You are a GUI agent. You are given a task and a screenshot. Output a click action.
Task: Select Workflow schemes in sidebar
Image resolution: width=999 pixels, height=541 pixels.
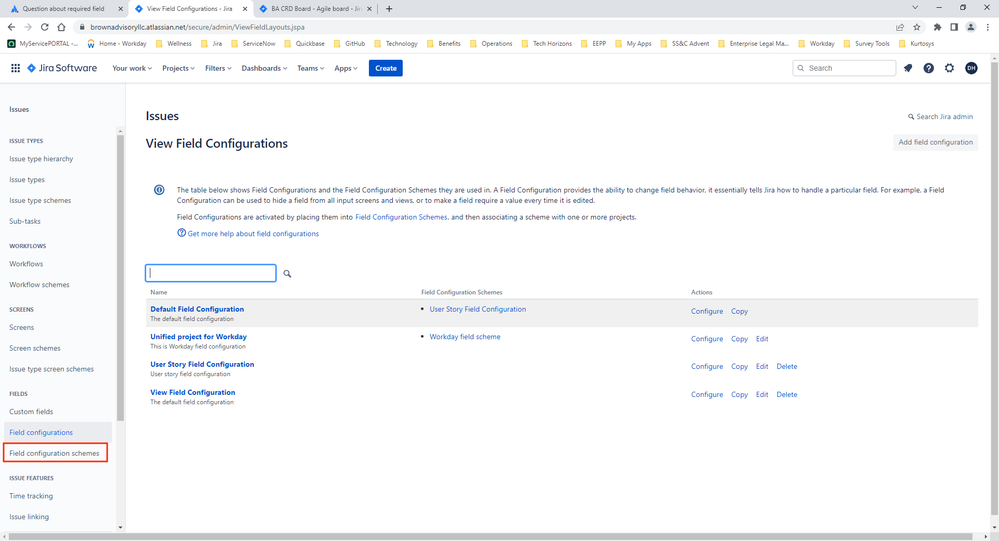pyautogui.click(x=40, y=285)
